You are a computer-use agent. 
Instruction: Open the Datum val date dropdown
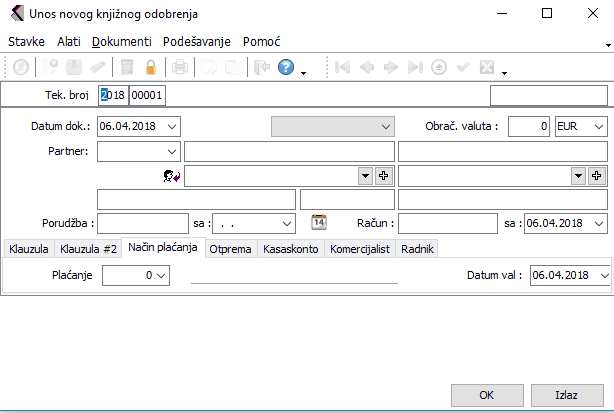[603, 275]
